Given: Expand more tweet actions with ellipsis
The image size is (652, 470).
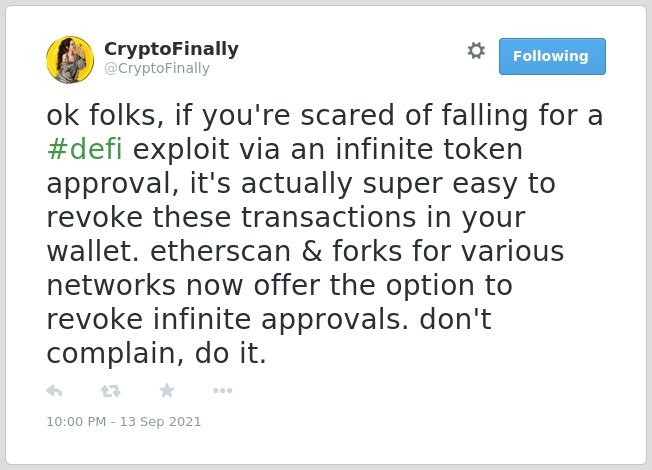Looking at the screenshot, I should click(222, 391).
